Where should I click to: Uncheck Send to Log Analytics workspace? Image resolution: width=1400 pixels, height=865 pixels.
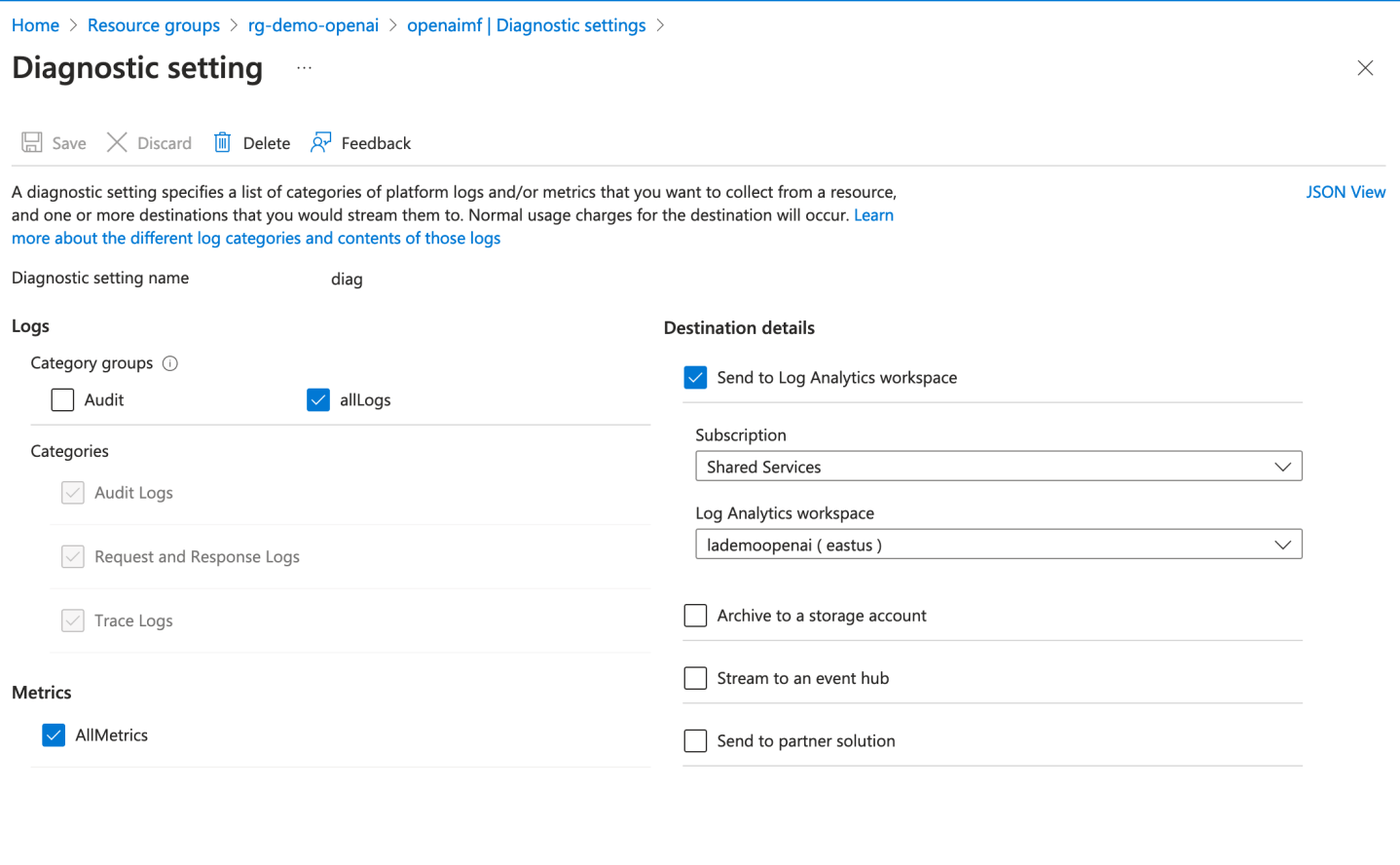(695, 378)
